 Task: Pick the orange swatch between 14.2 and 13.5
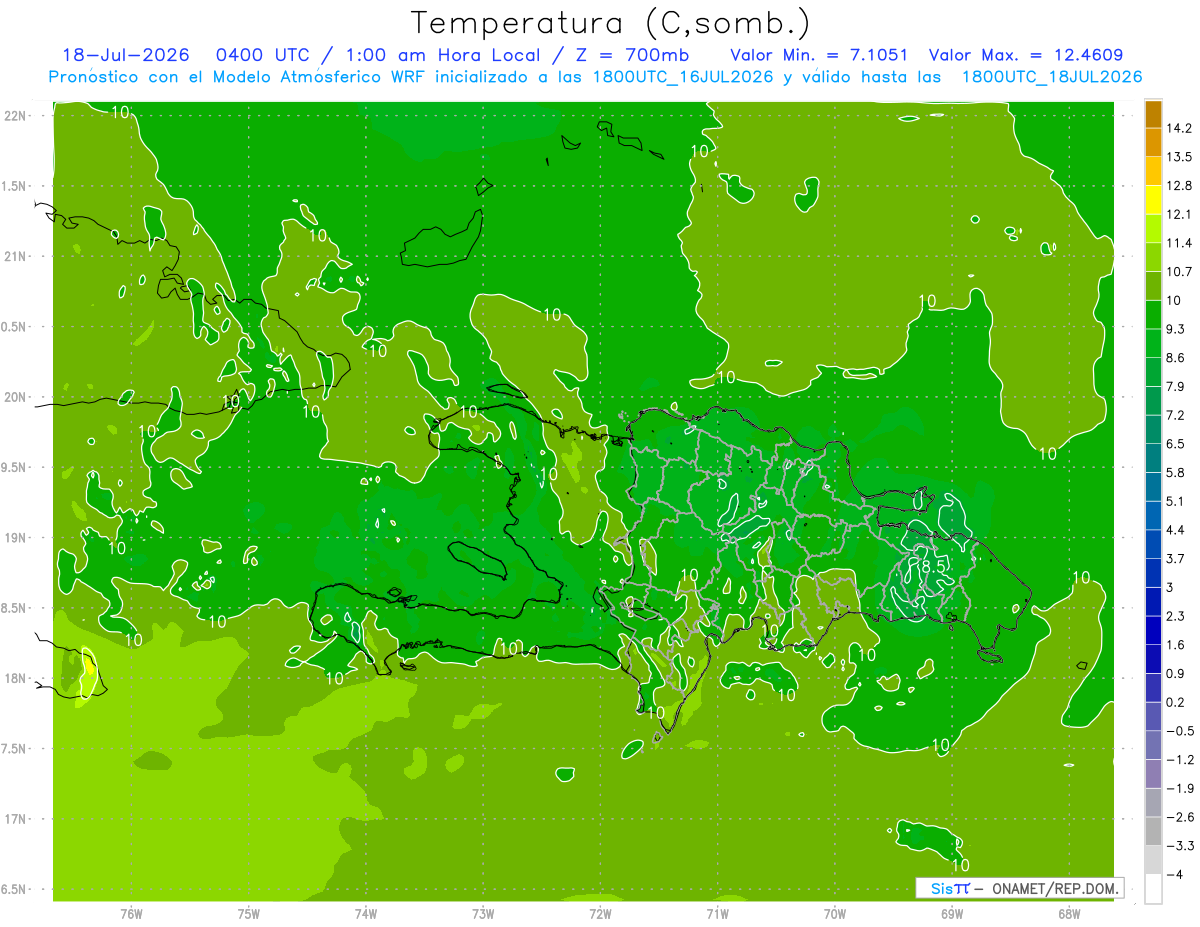[1153, 143]
